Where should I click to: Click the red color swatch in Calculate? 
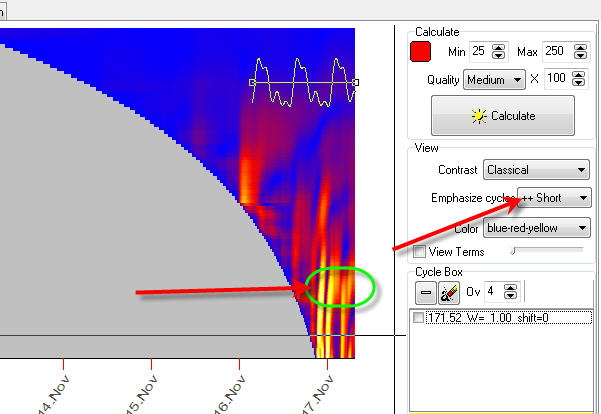point(421,50)
